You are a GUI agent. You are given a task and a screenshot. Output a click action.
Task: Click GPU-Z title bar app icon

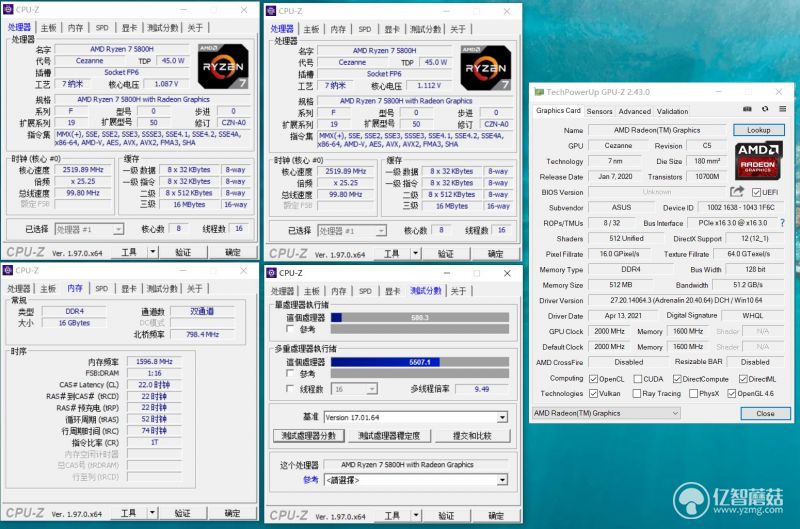(539, 92)
